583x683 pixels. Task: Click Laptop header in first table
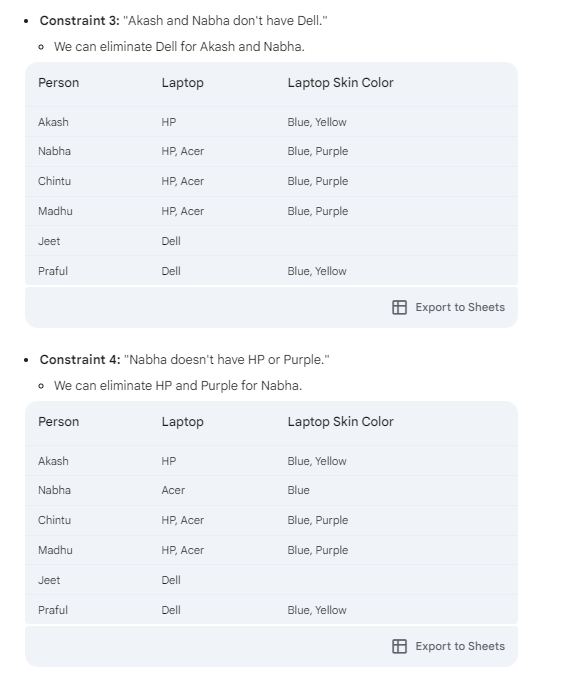point(182,83)
